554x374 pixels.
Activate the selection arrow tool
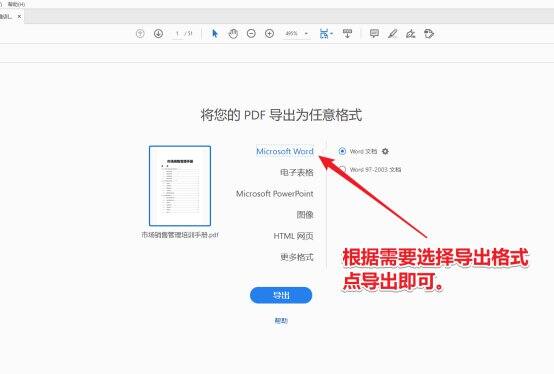pos(215,34)
